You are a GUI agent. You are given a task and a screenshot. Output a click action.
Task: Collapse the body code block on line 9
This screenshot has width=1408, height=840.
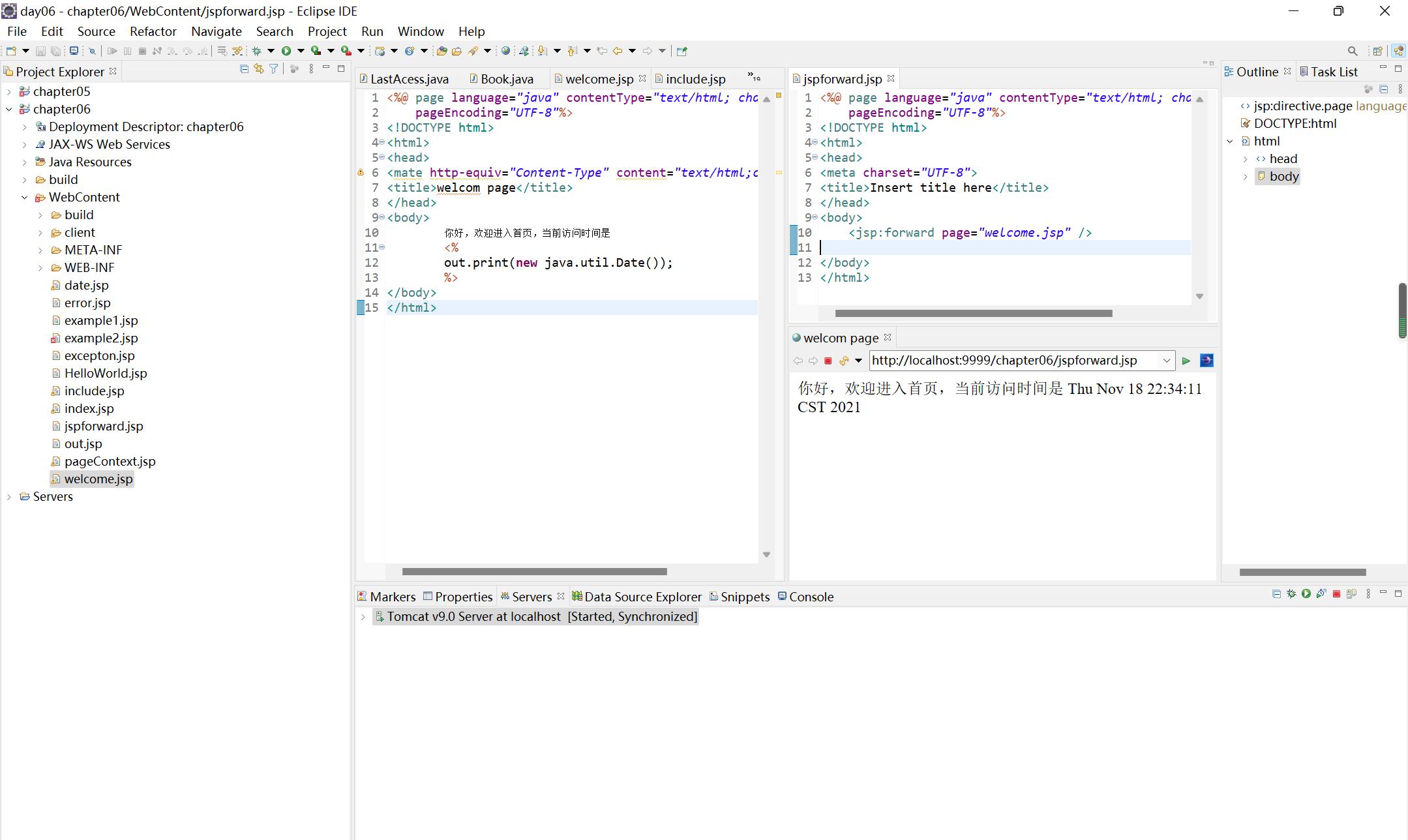[382, 217]
